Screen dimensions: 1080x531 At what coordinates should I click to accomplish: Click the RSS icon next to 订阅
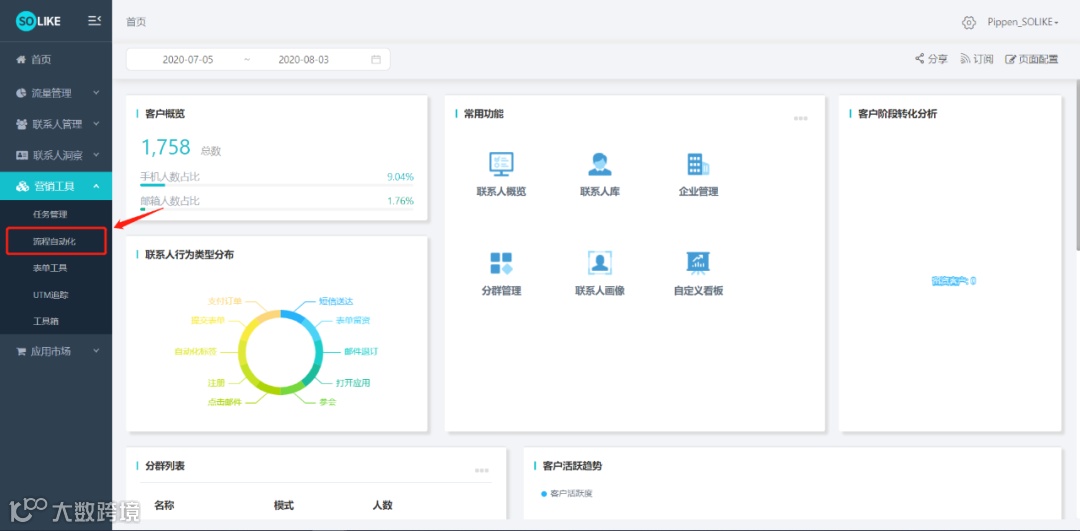(x=966, y=59)
